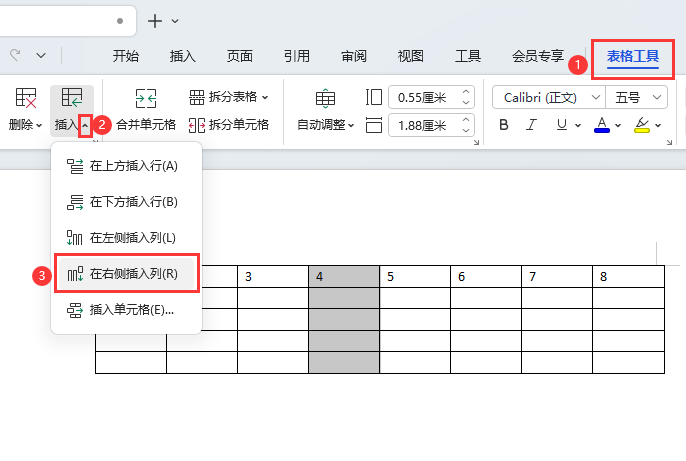Open the 视图 tab

pos(410,56)
